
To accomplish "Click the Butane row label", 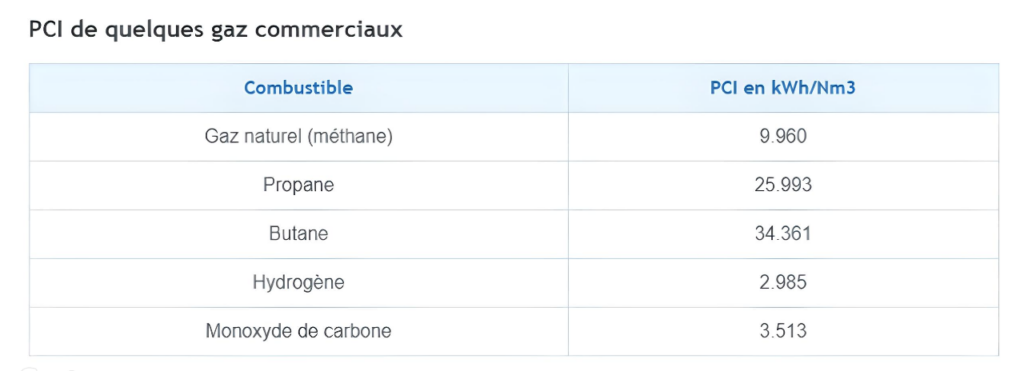I will 298,234.
